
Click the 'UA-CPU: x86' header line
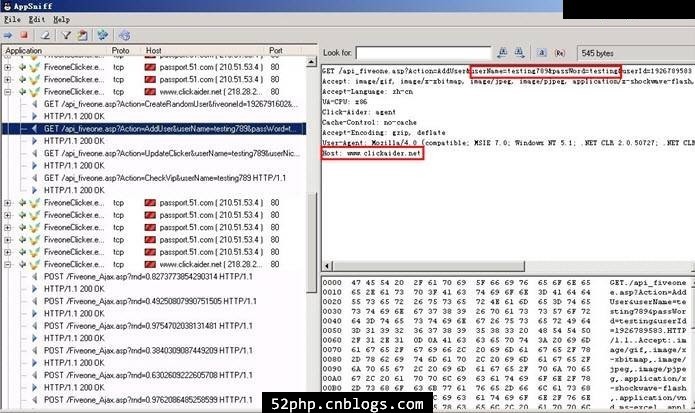point(344,102)
